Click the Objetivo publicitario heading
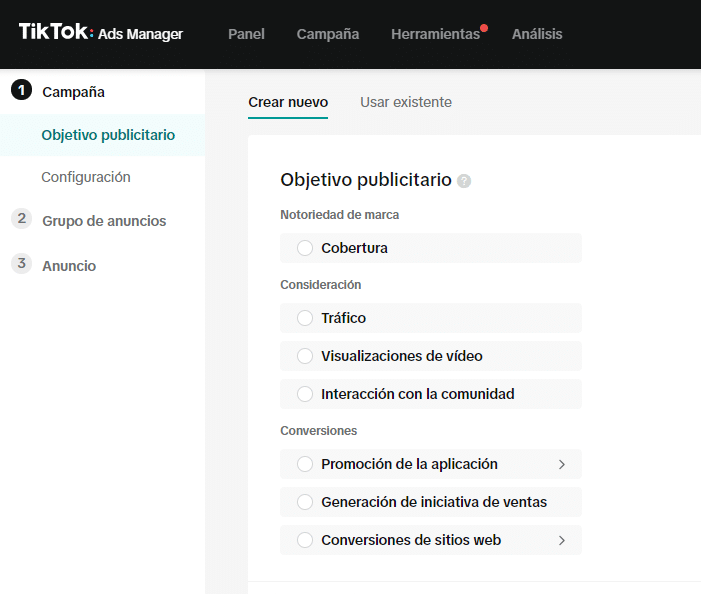Screen dimensions: 701x594 point(366,180)
